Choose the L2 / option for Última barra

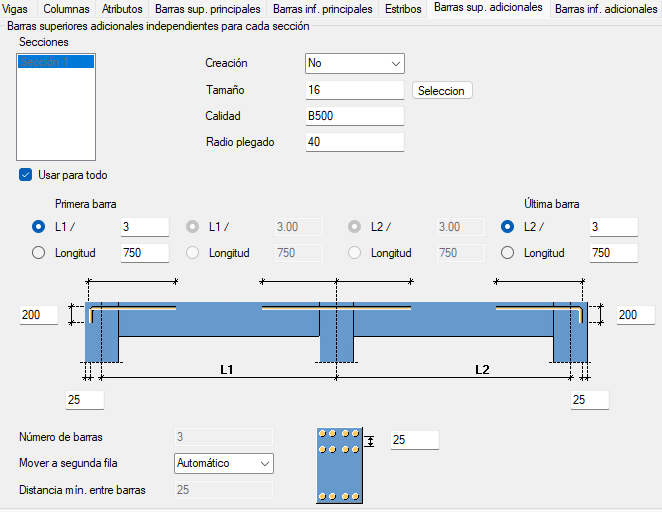(507, 227)
